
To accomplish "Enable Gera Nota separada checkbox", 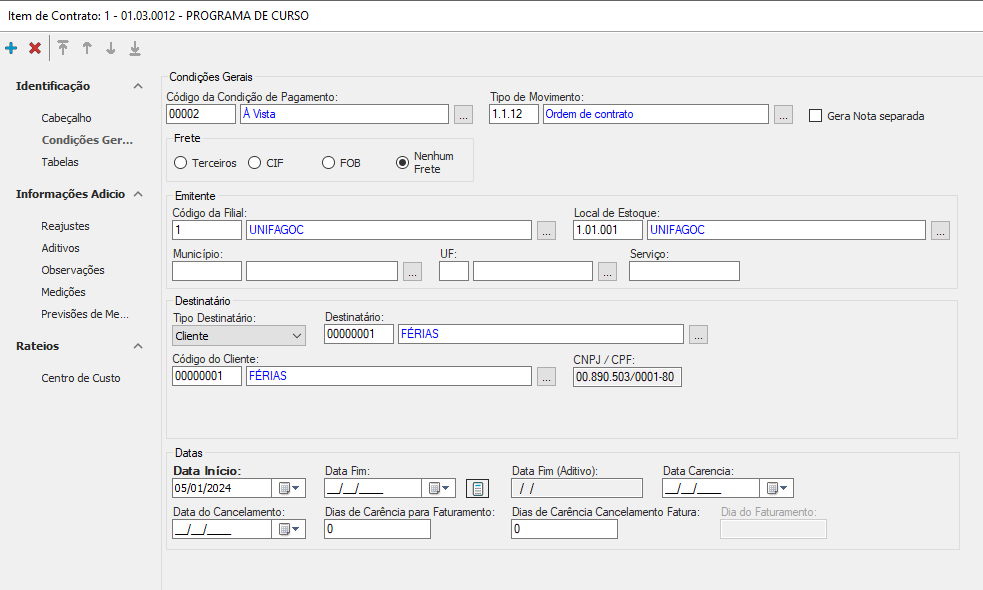I will tap(815, 115).
